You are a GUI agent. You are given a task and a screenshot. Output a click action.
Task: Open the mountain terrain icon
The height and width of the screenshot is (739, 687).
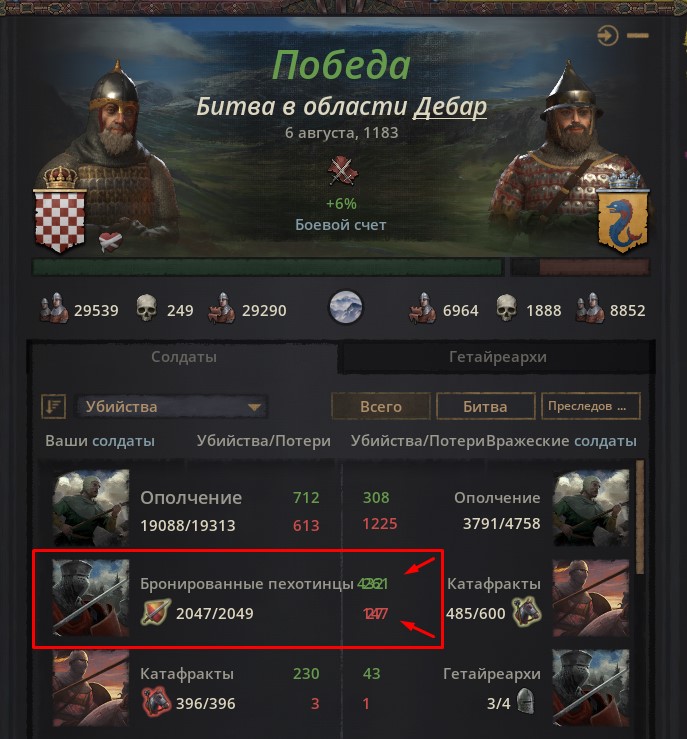pos(345,307)
